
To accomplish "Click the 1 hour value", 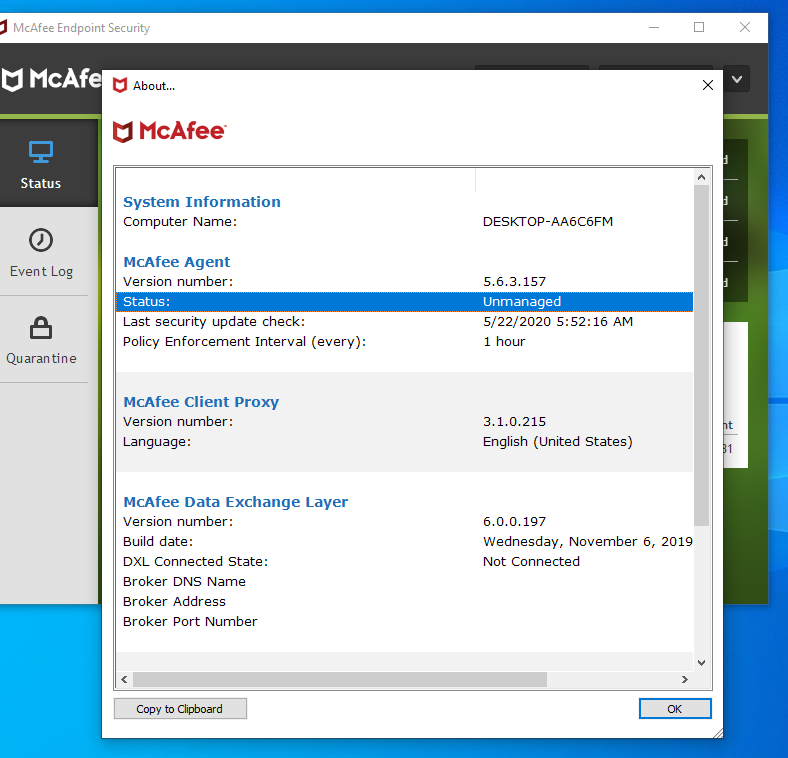I will (x=504, y=342).
